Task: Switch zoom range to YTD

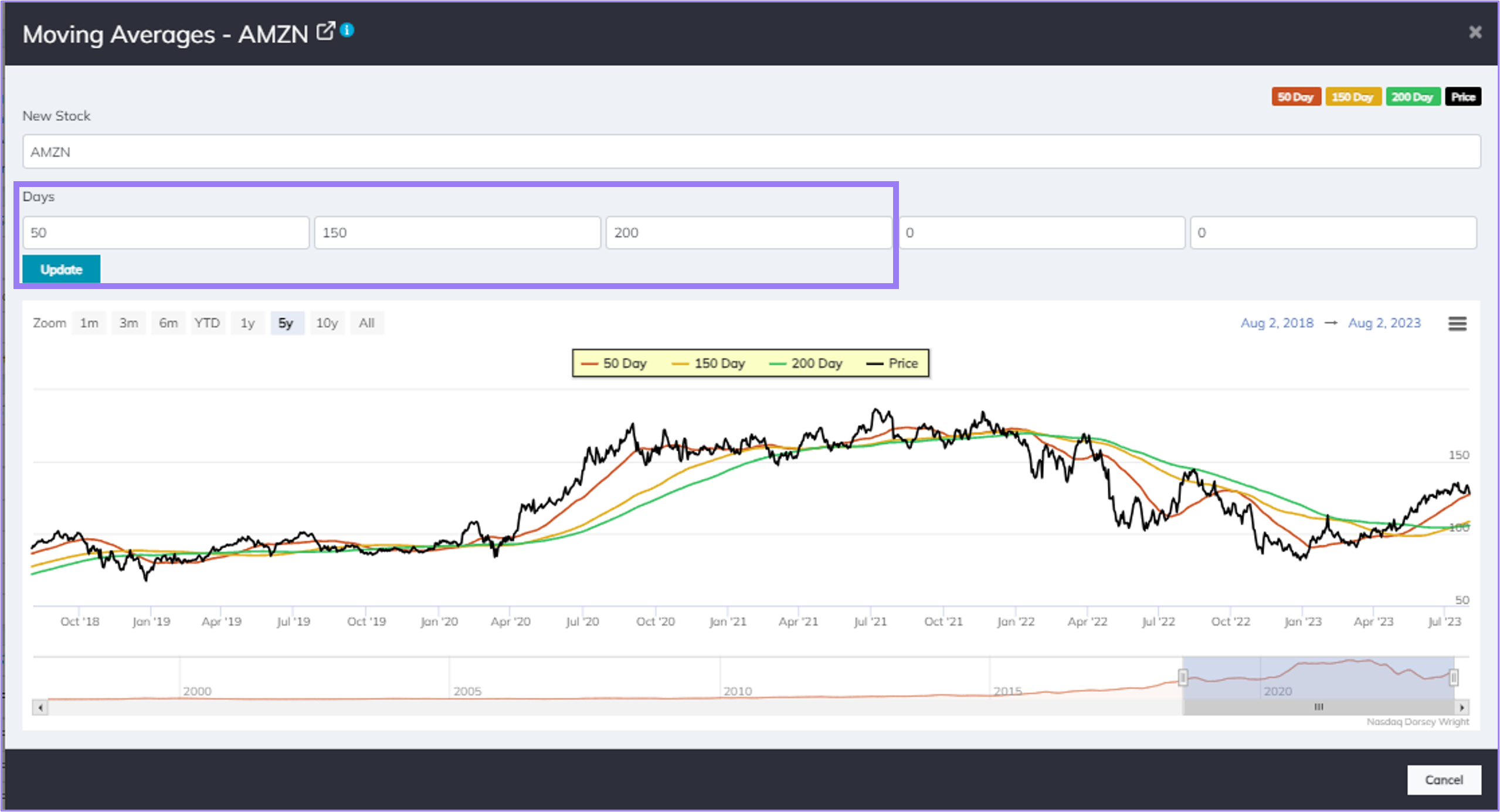Action: point(208,322)
